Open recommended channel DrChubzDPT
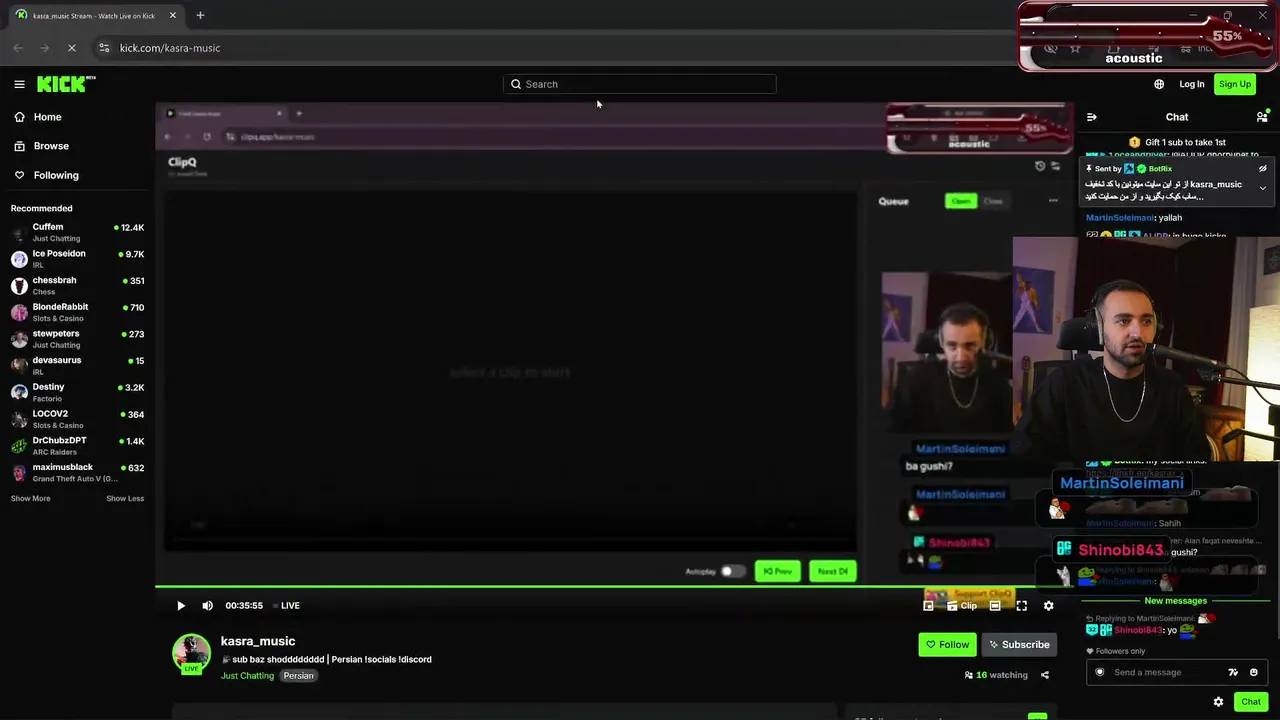Image resolution: width=1280 pixels, height=720 pixels. (77, 446)
